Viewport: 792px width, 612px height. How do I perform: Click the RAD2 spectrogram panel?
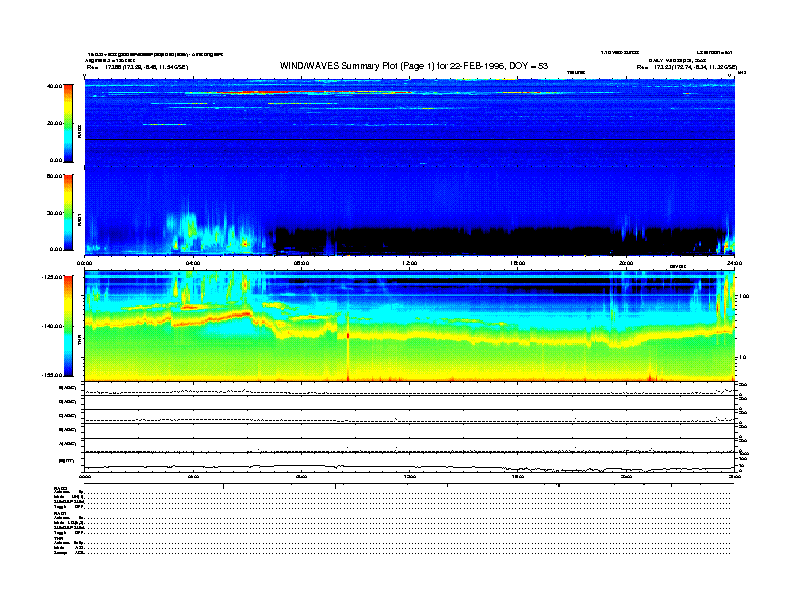click(x=410, y=123)
